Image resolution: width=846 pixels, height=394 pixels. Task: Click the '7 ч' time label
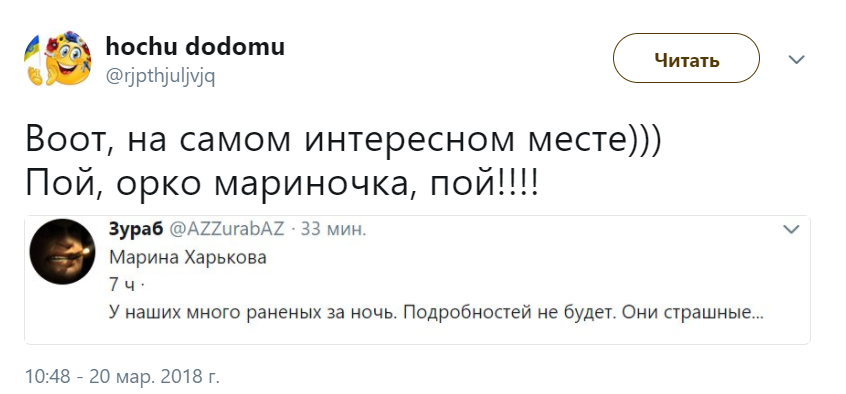pos(122,285)
